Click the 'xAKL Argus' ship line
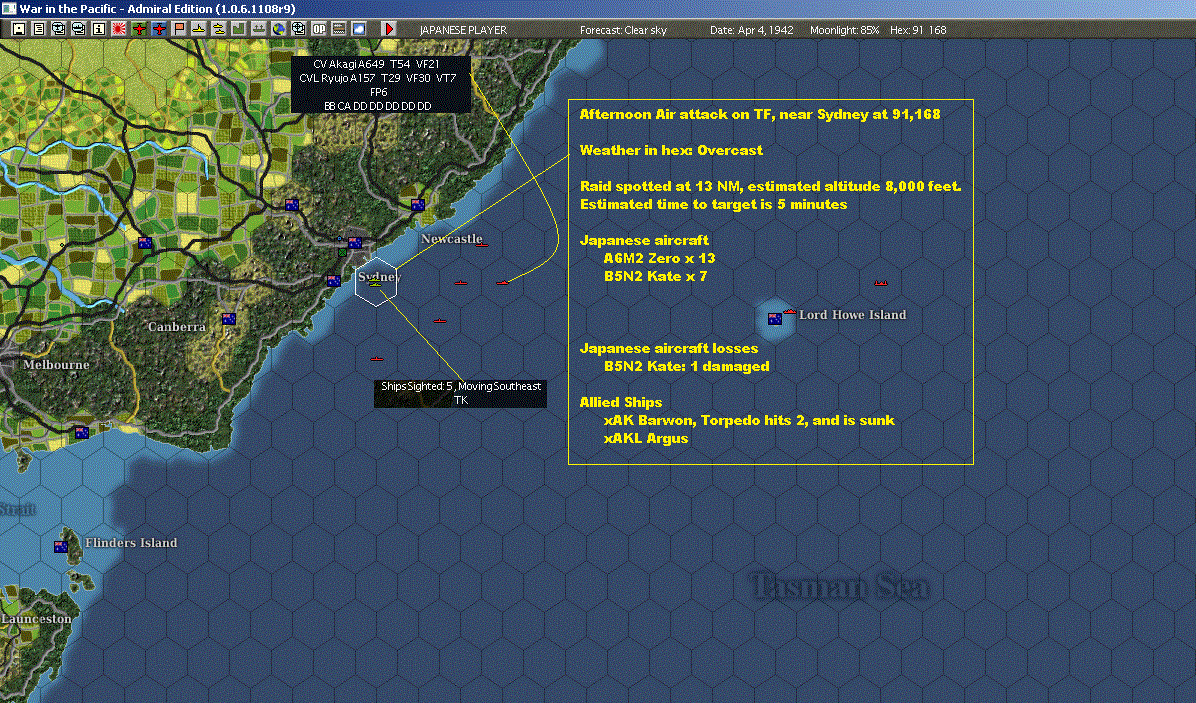 tap(646, 438)
